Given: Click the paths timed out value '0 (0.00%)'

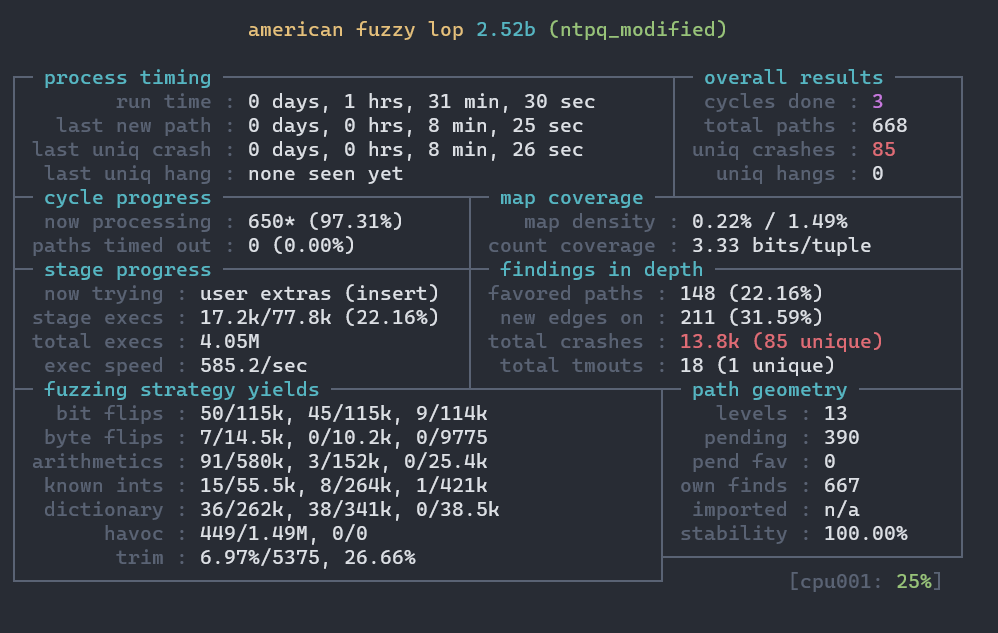Looking at the screenshot, I should point(302,246).
